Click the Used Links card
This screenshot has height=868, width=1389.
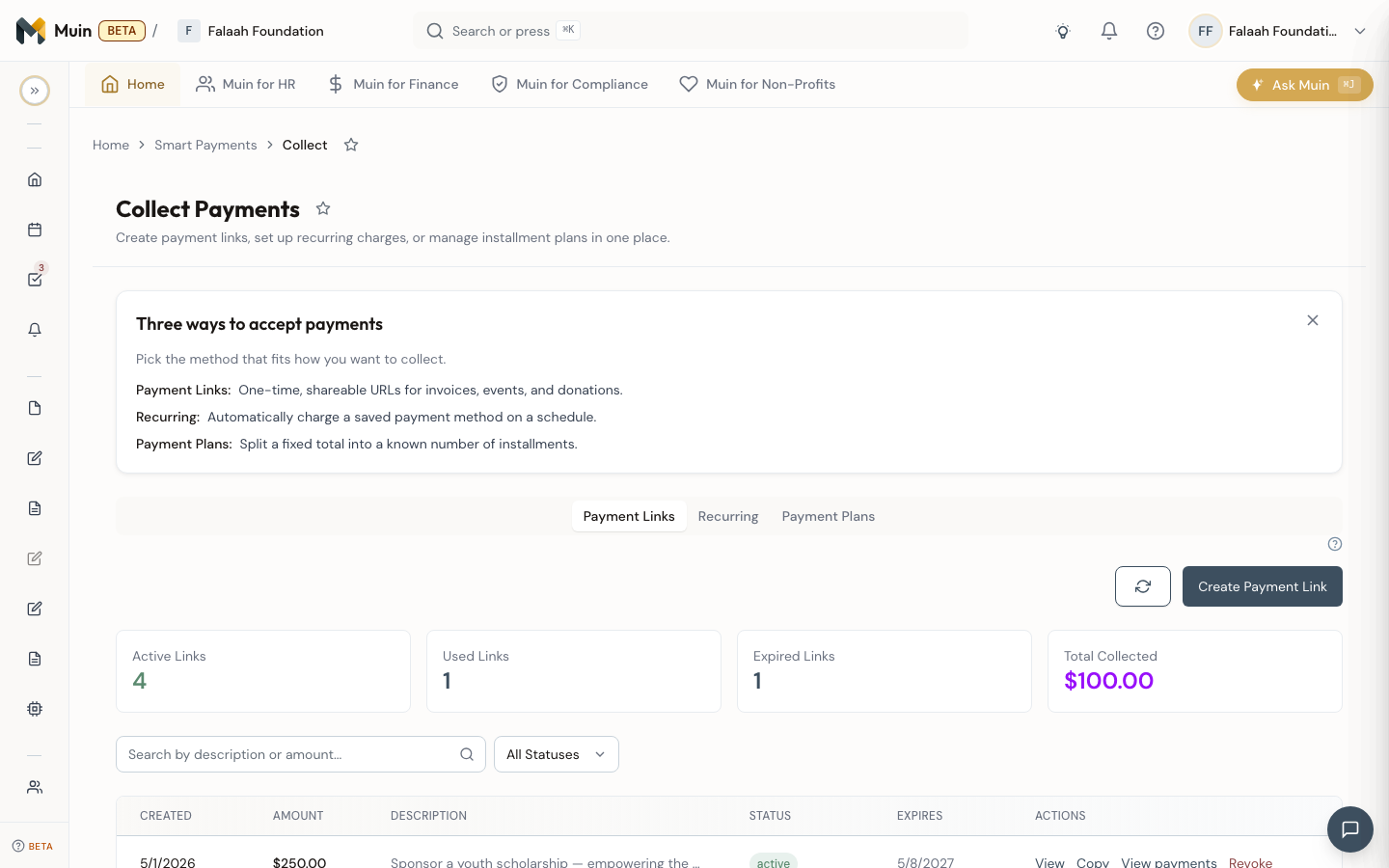point(574,671)
